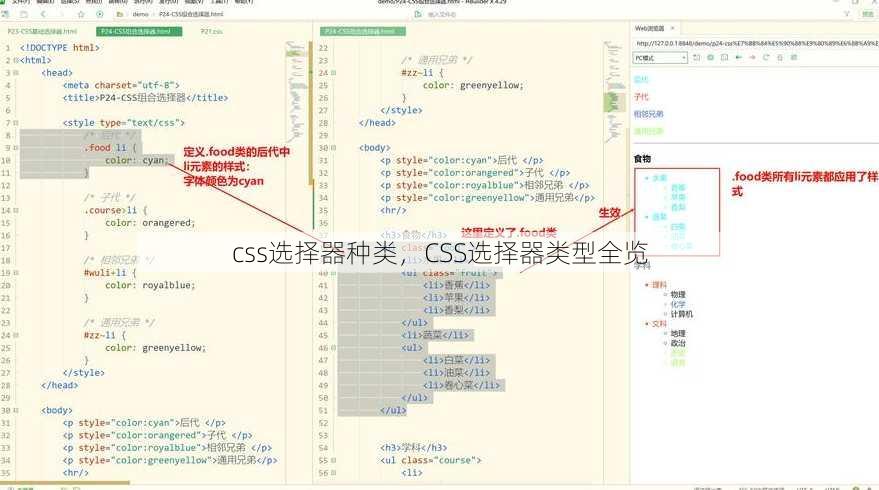The height and width of the screenshot is (490, 879).
Task: Collapse the head fold marker on line 3
Action: click(x=16, y=73)
